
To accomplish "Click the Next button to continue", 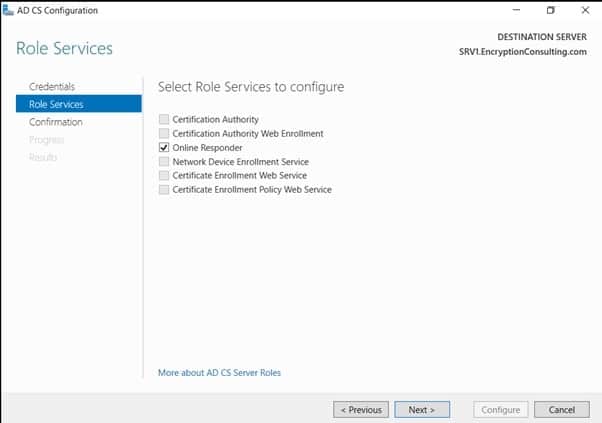I will pyautogui.click(x=422, y=409).
